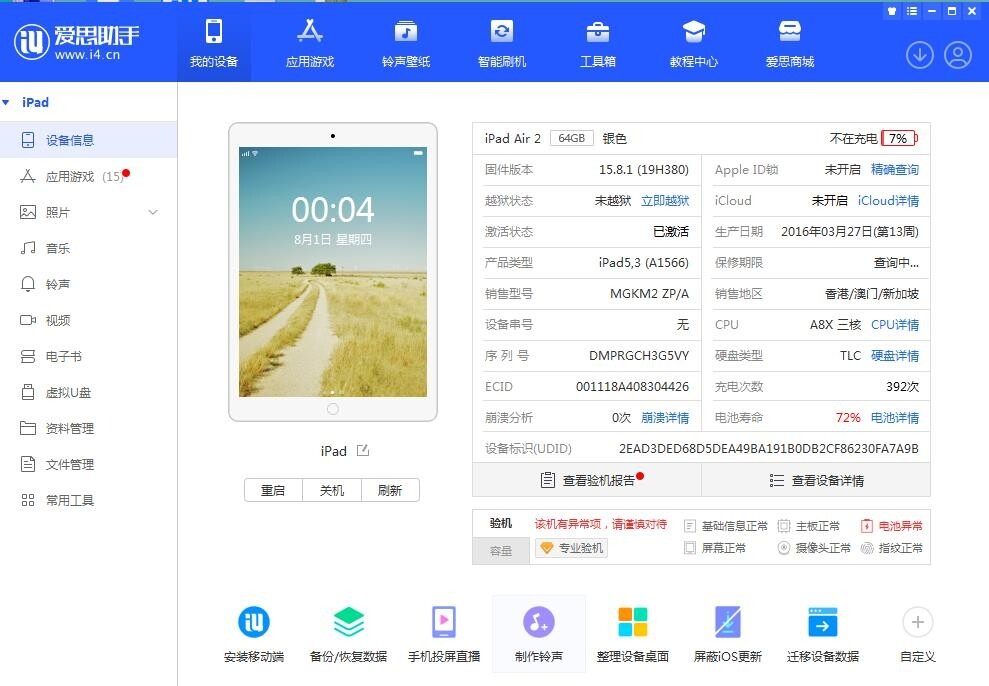Viewport: 989px width, 686px height.
Task: Click 自定义 plus icon
Action: (918, 622)
